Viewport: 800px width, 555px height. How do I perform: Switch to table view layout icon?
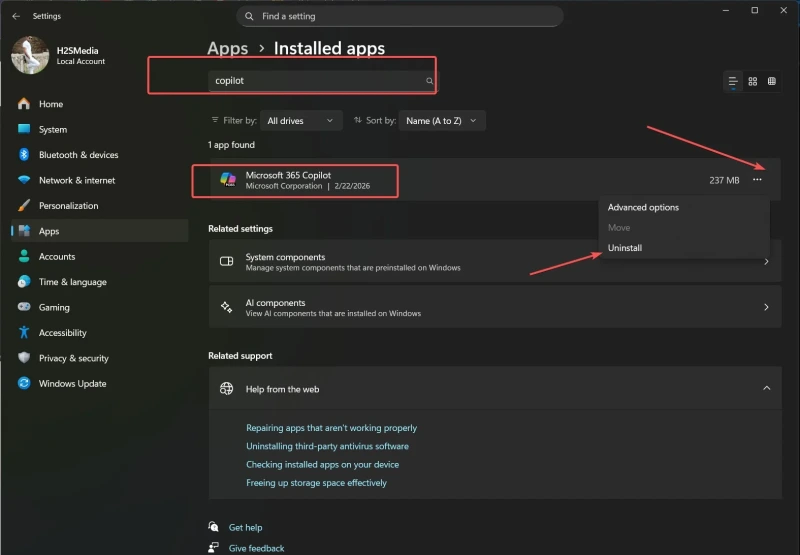point(772,81)
